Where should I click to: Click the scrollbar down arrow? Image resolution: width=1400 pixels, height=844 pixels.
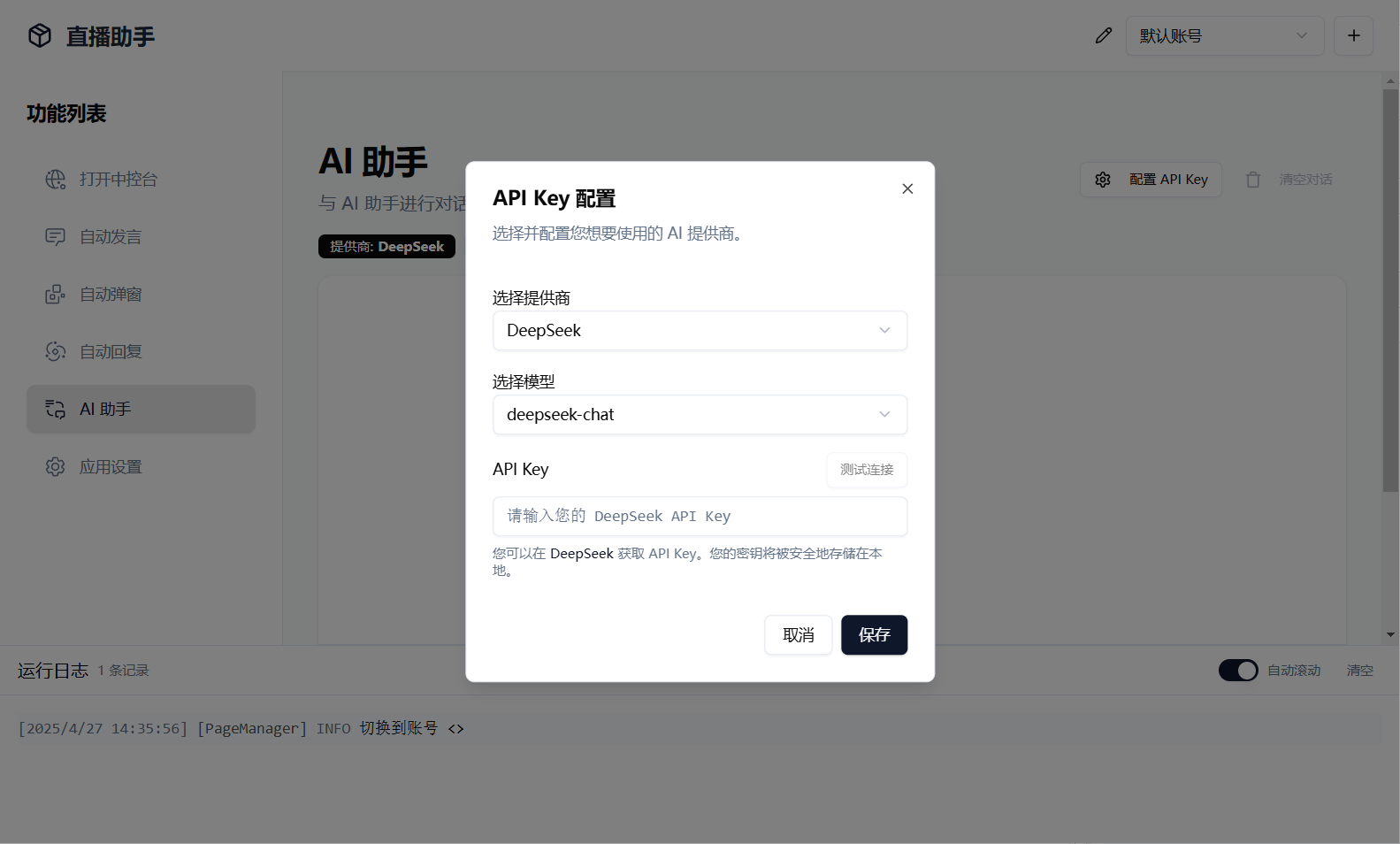[x=1390, y=634]
